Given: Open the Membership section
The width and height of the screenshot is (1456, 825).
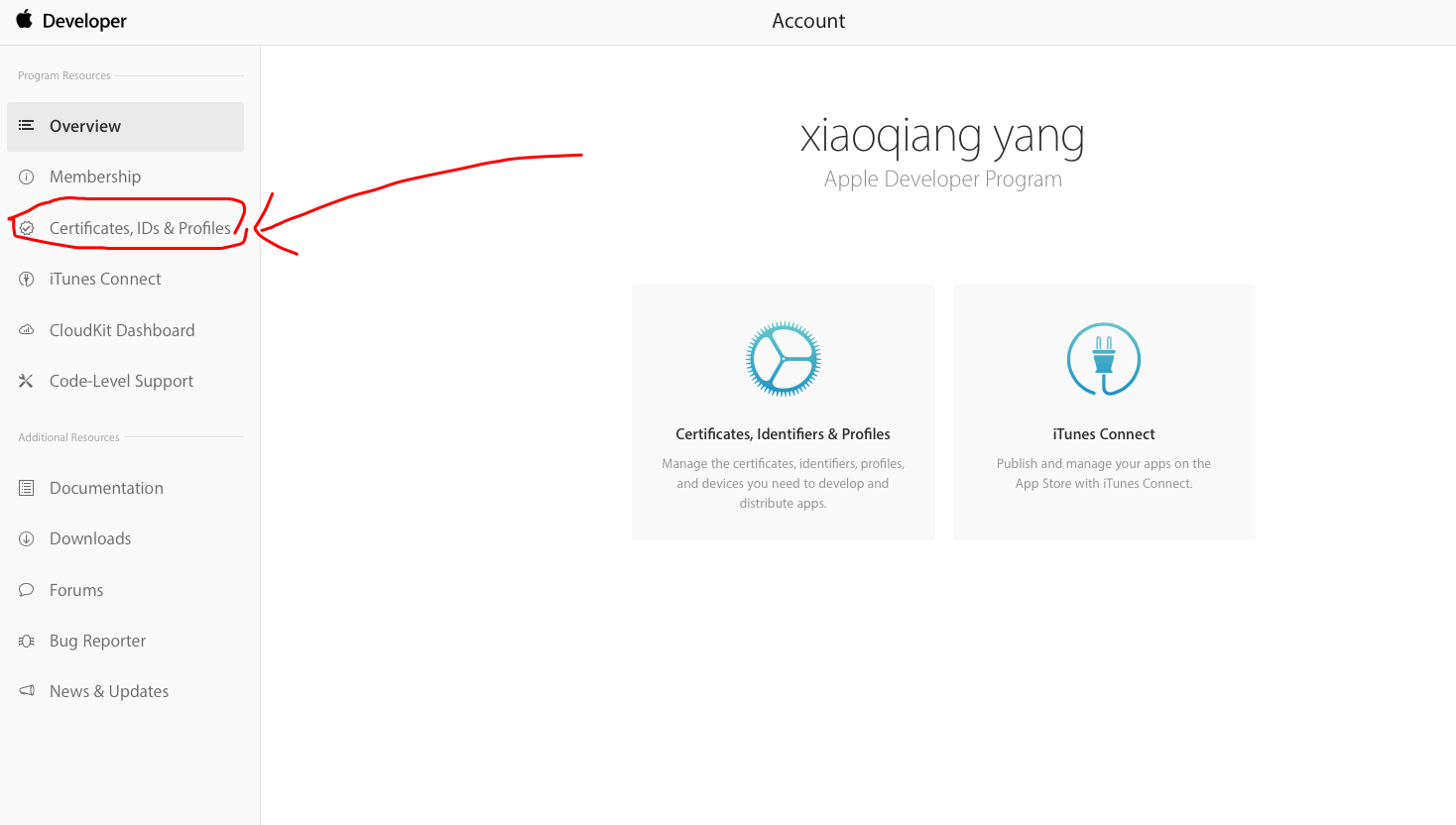Looking at the screenshot, I should [x=95, y=177].
